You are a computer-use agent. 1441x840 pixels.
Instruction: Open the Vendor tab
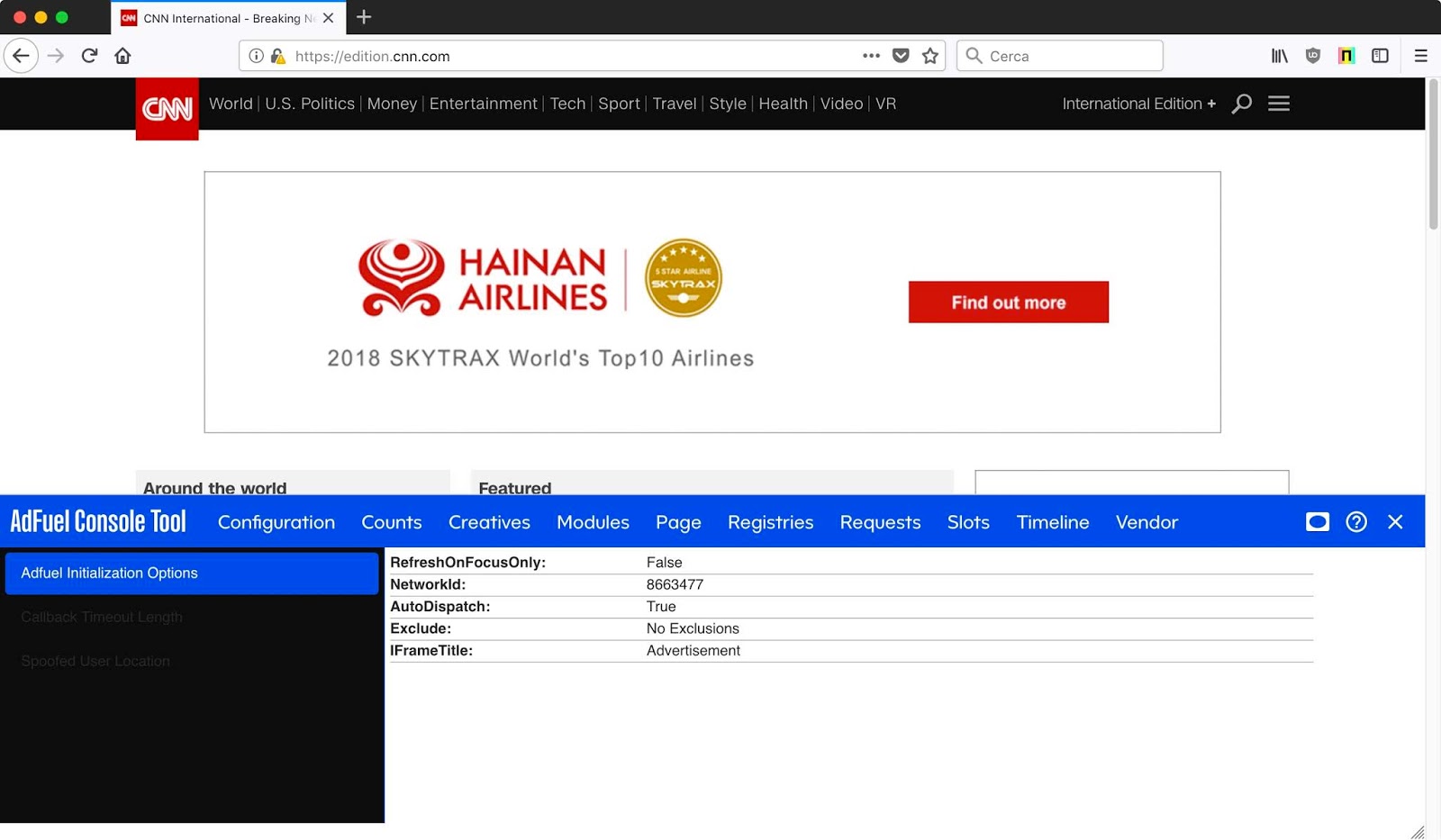point(1146,522)
